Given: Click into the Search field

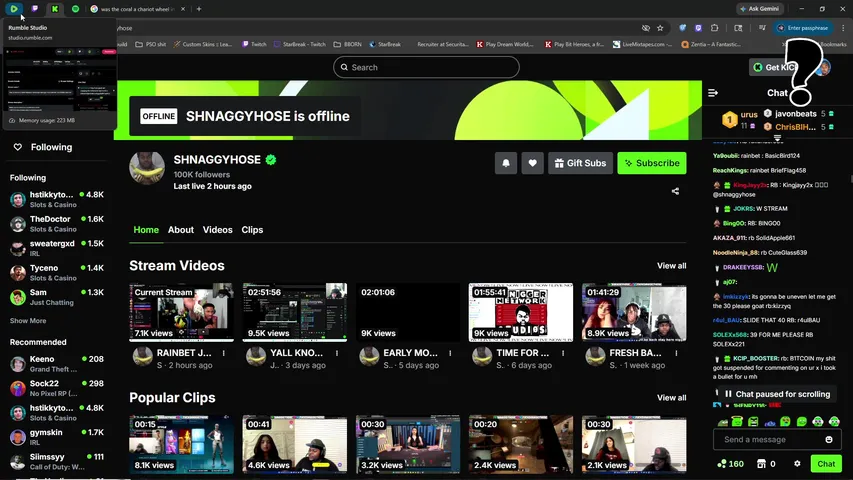Looking at the screenshot, I should coord(426,67).
